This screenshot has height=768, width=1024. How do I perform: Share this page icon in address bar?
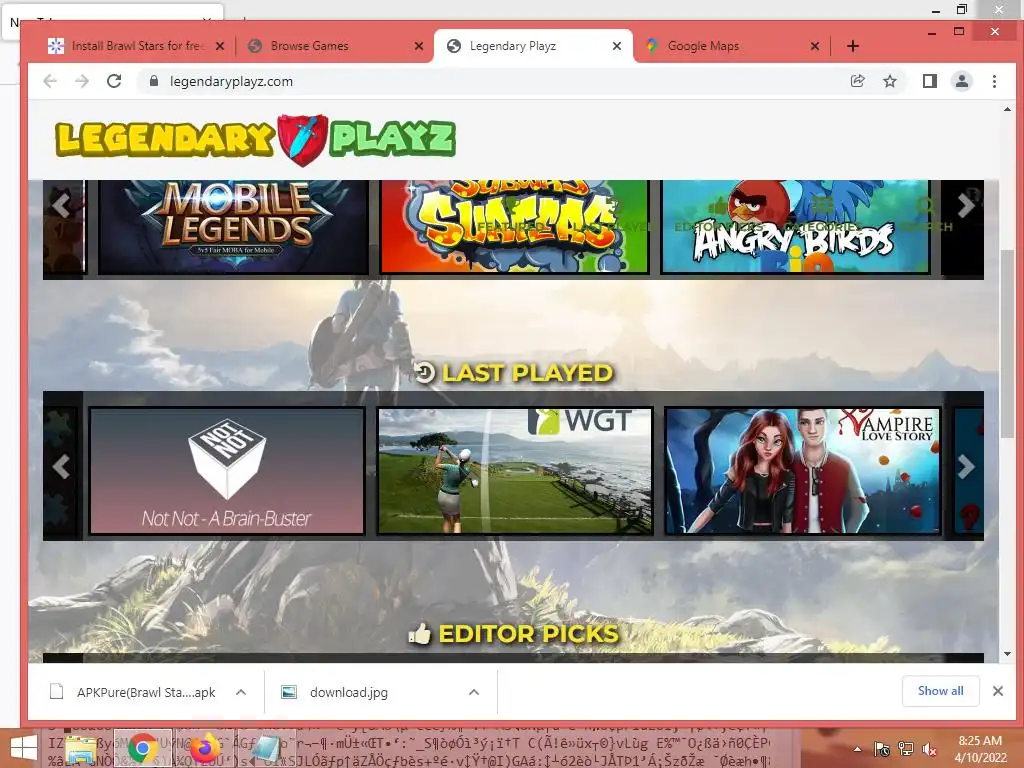[857, 81]
